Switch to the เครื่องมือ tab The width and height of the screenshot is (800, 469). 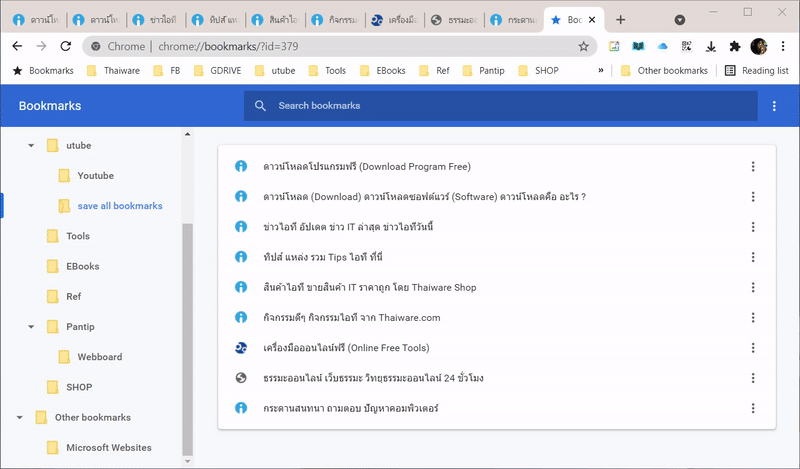(x=395, y=20)
